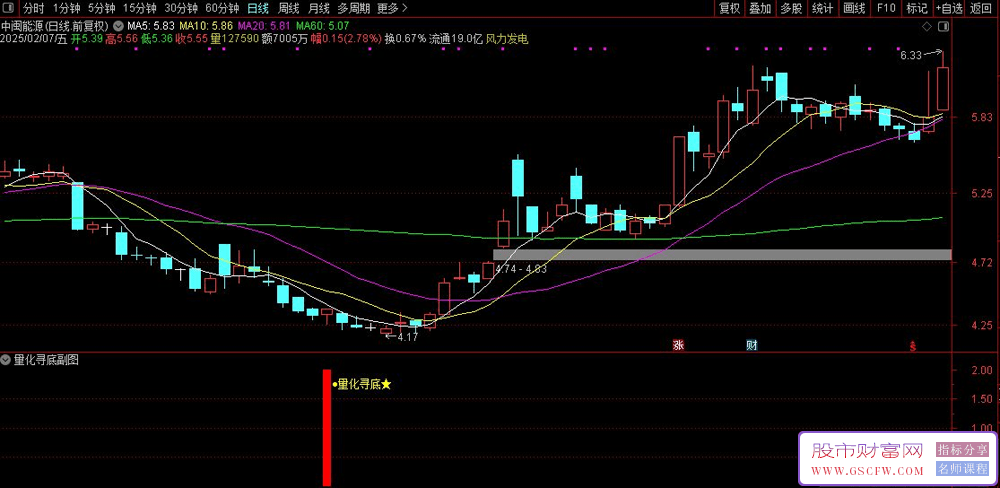Screen dimensions: 1000x488
Task: Open the 复权 adjustment options
Action: (729, 8)
